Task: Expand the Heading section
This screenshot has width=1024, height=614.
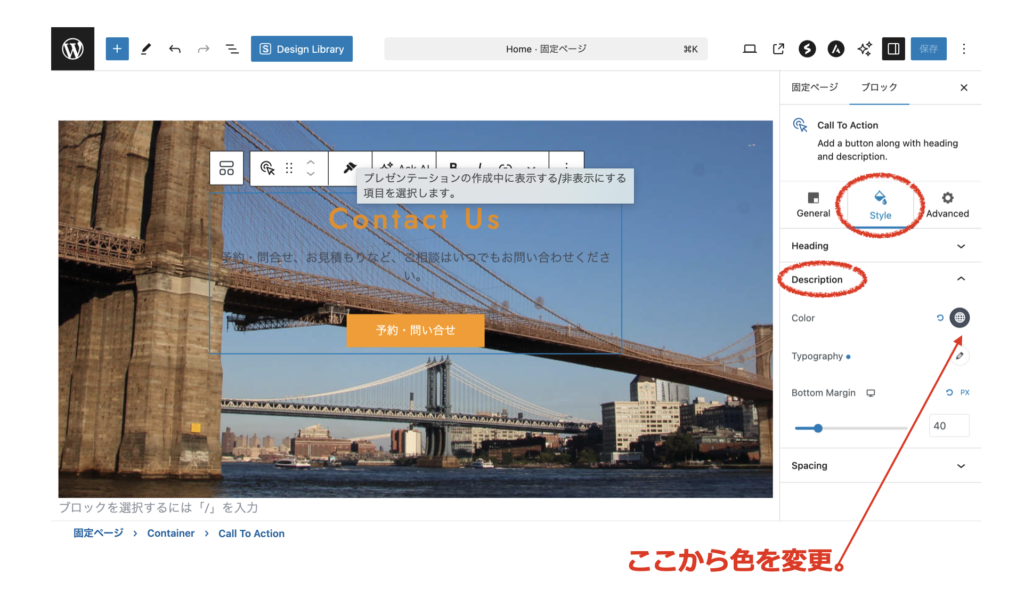Action: [961, 246]
